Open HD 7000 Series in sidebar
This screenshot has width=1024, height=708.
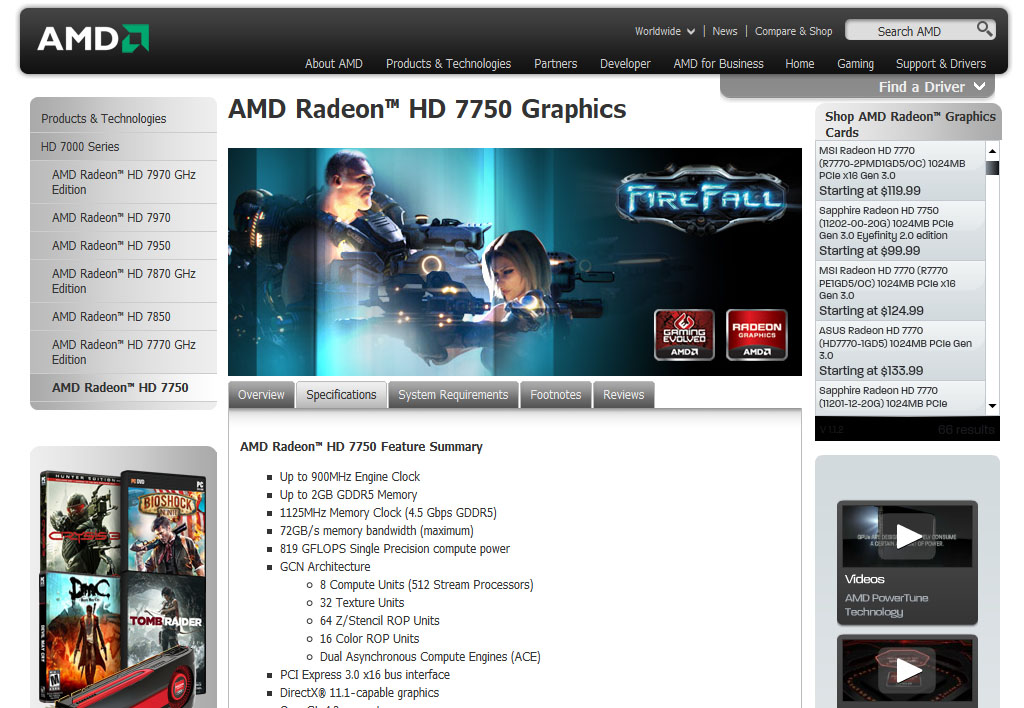coord(80,146)
